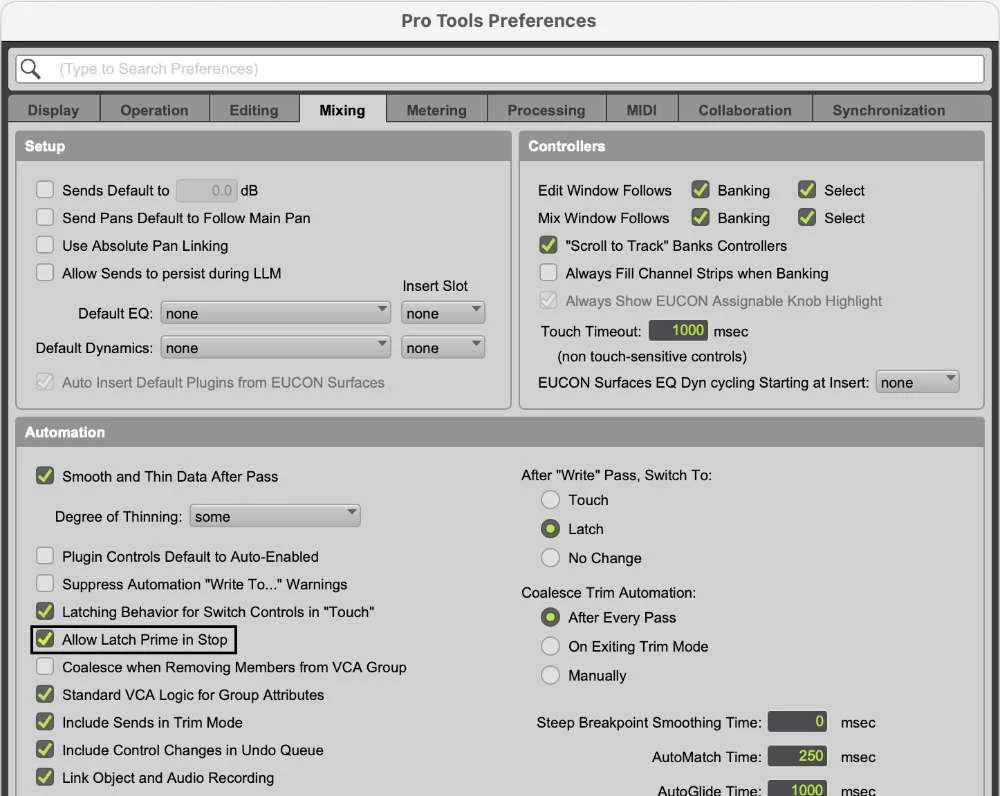
Task: Enable Allow Sends to persist during LLM
Action: click(45, 272)
